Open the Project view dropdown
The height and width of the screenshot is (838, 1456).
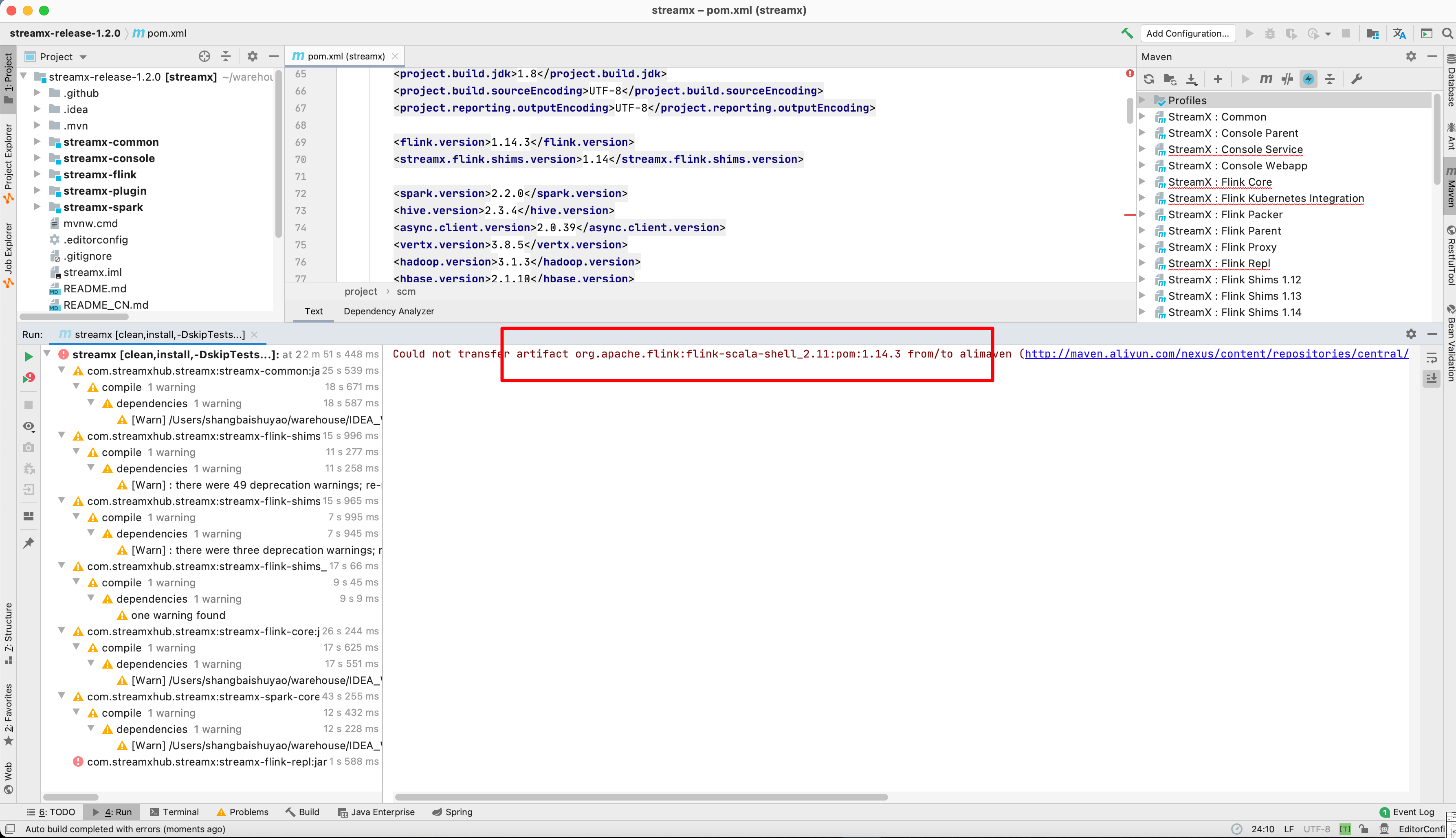[83, 57]
